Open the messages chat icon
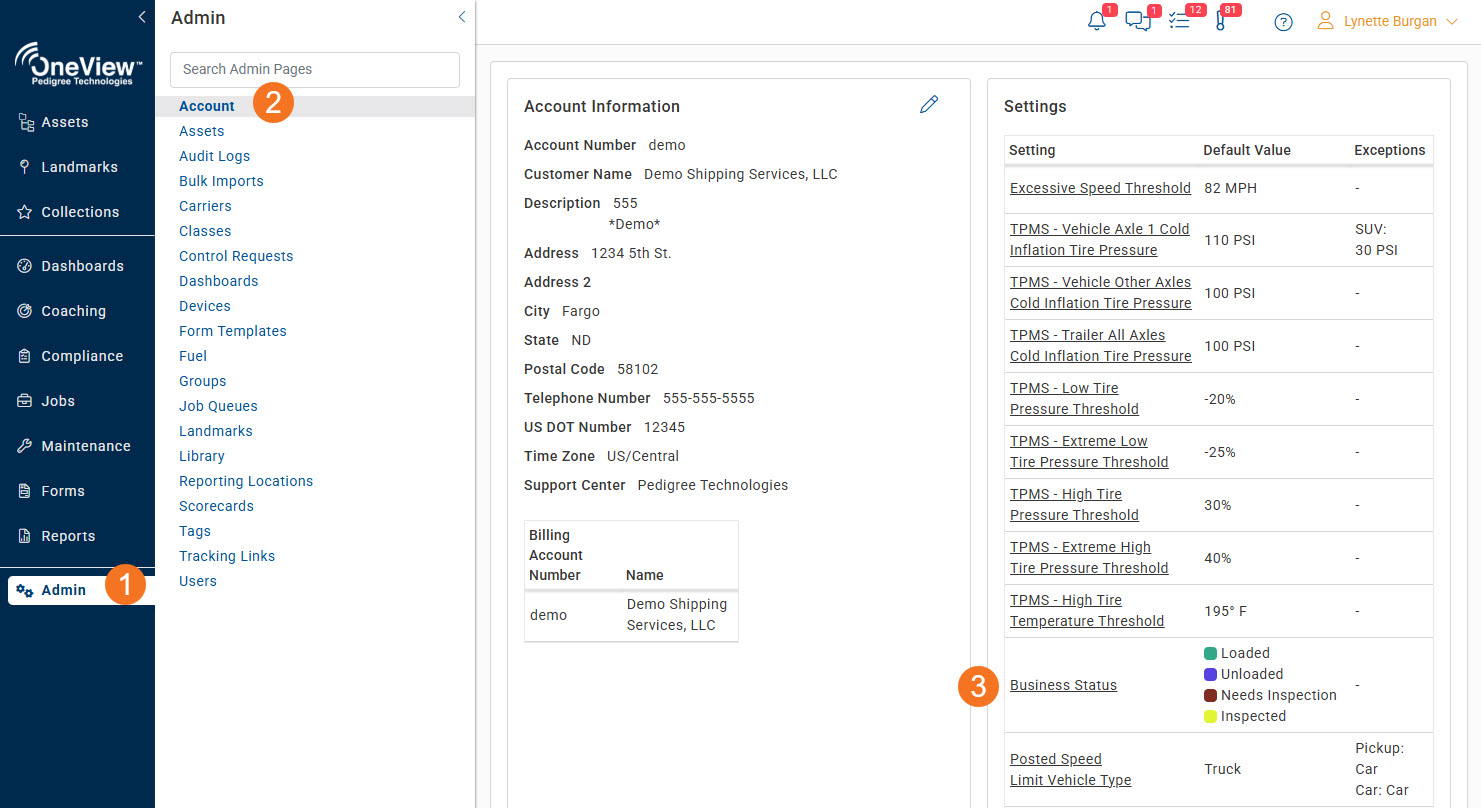 1137,22
